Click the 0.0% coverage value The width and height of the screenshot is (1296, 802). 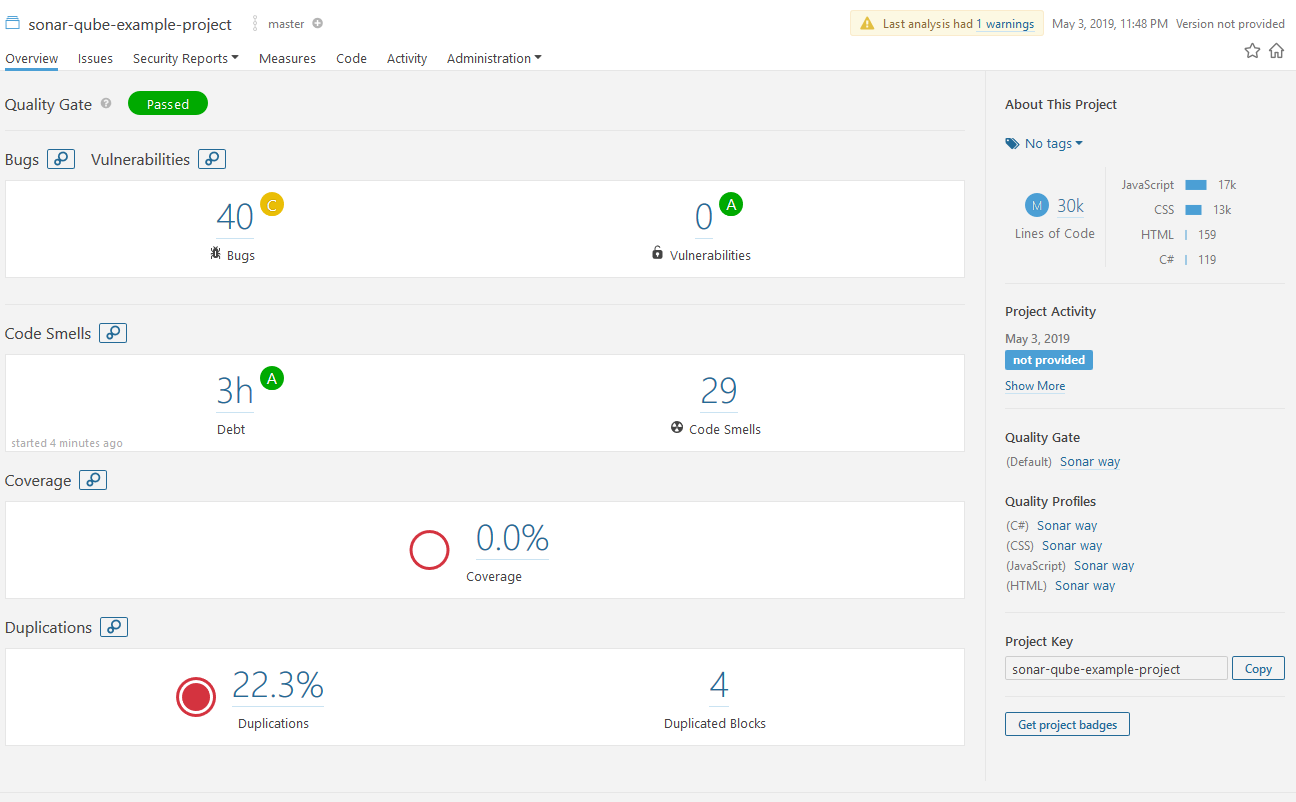(512, 539)
